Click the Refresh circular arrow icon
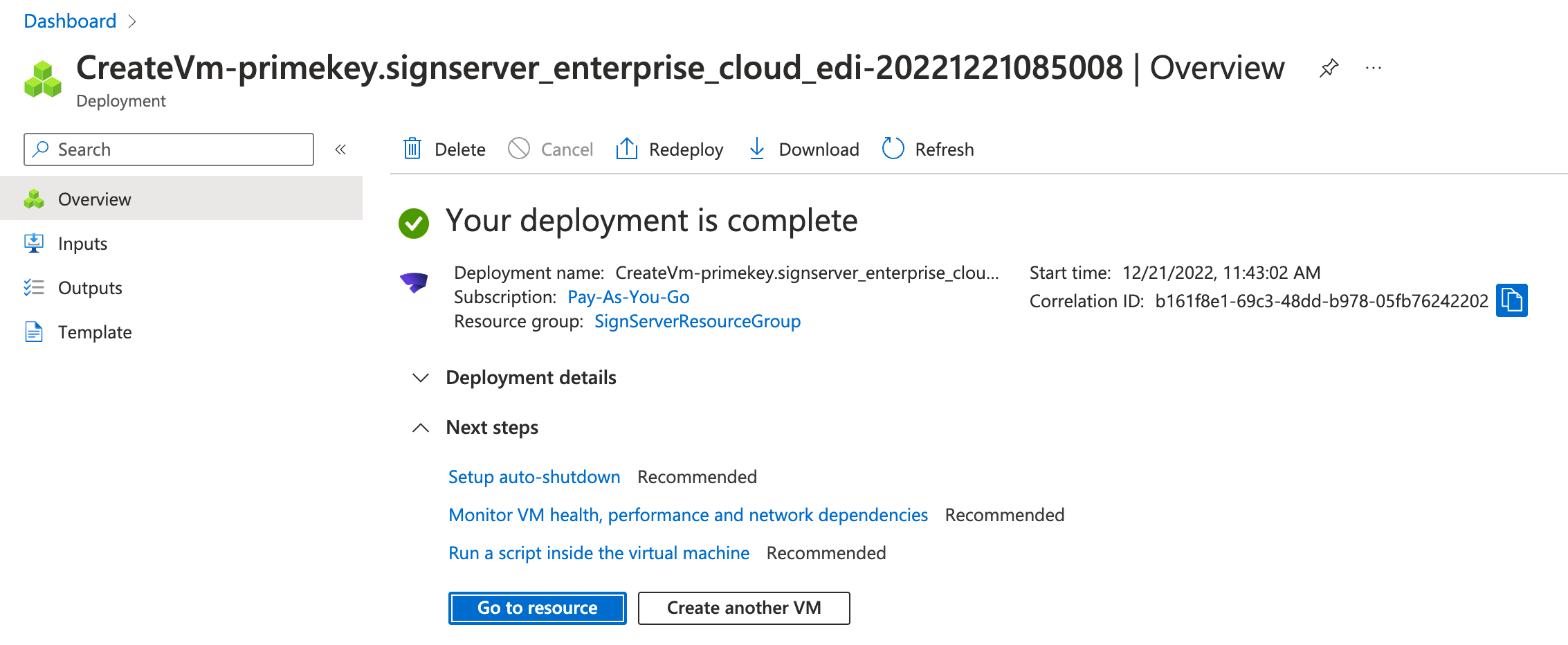This screenshot has width=1568, height=645. point(893,149)
